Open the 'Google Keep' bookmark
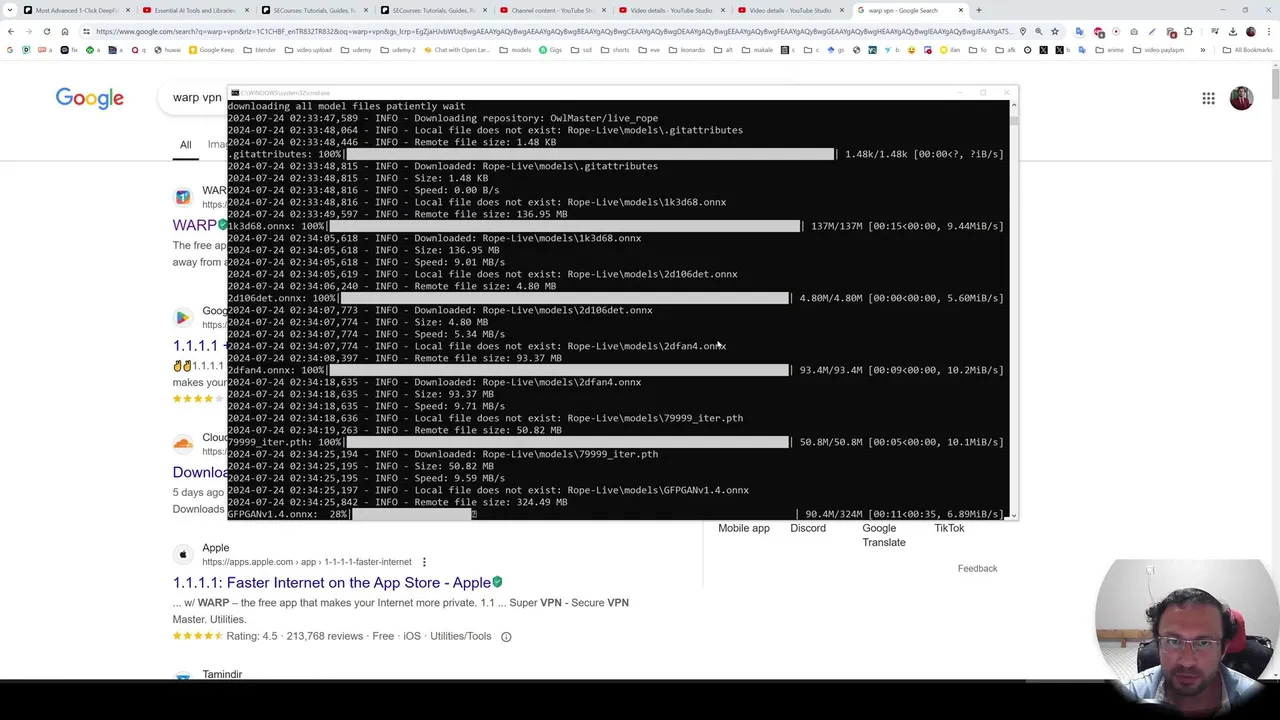The image size is (1280, 720). pos(211,50)
